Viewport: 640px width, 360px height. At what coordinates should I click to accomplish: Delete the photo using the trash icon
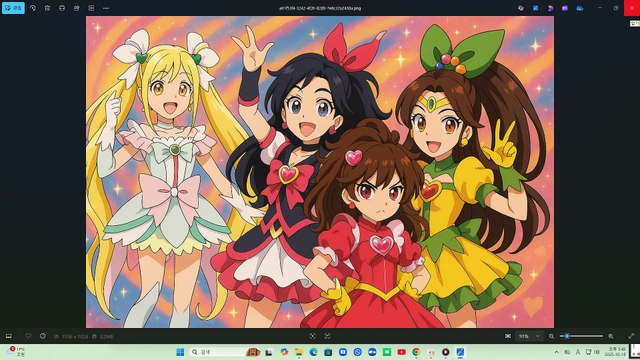(x=47, y=8)
